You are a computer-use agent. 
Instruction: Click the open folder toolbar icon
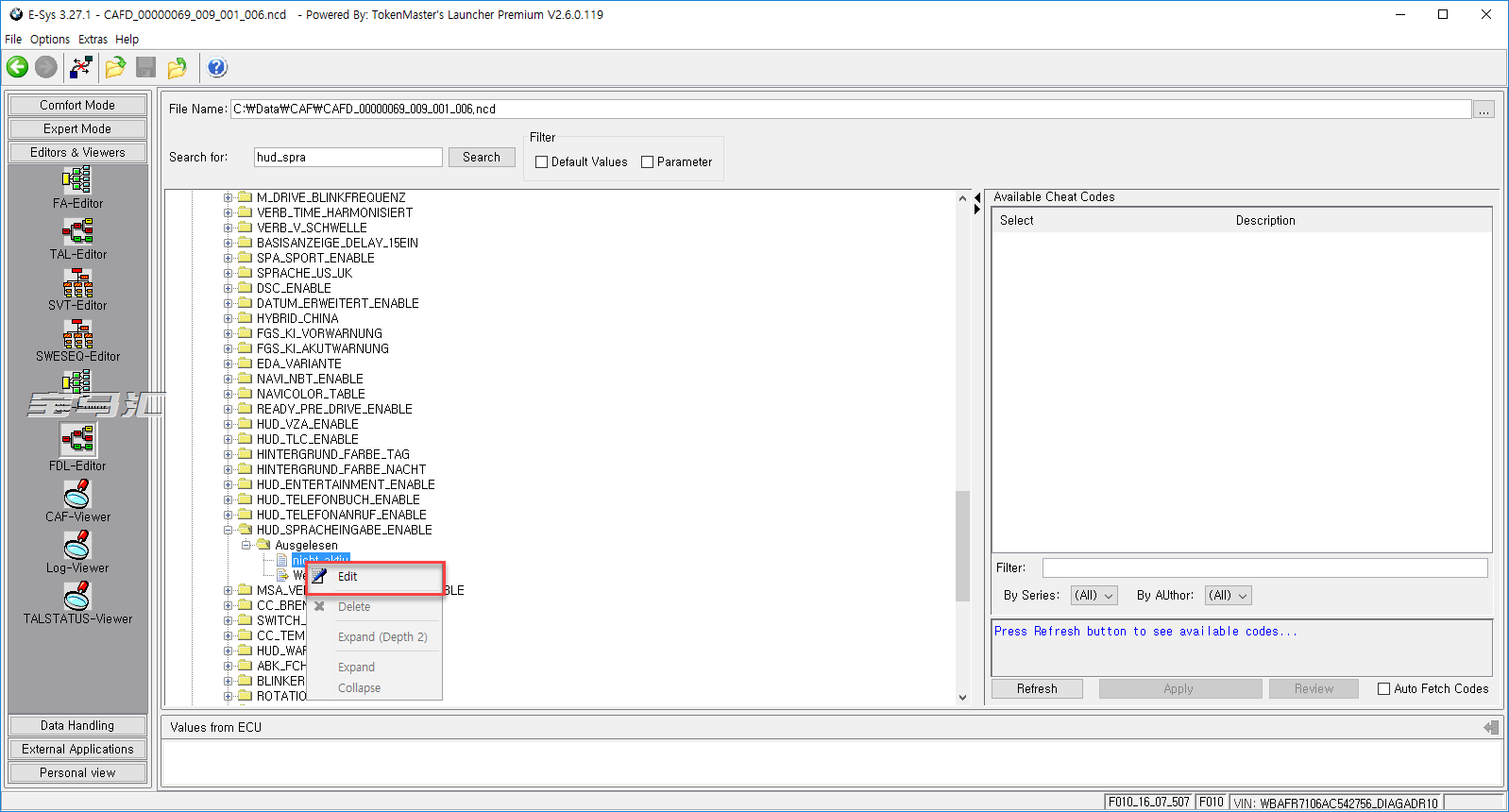[115, 67]
